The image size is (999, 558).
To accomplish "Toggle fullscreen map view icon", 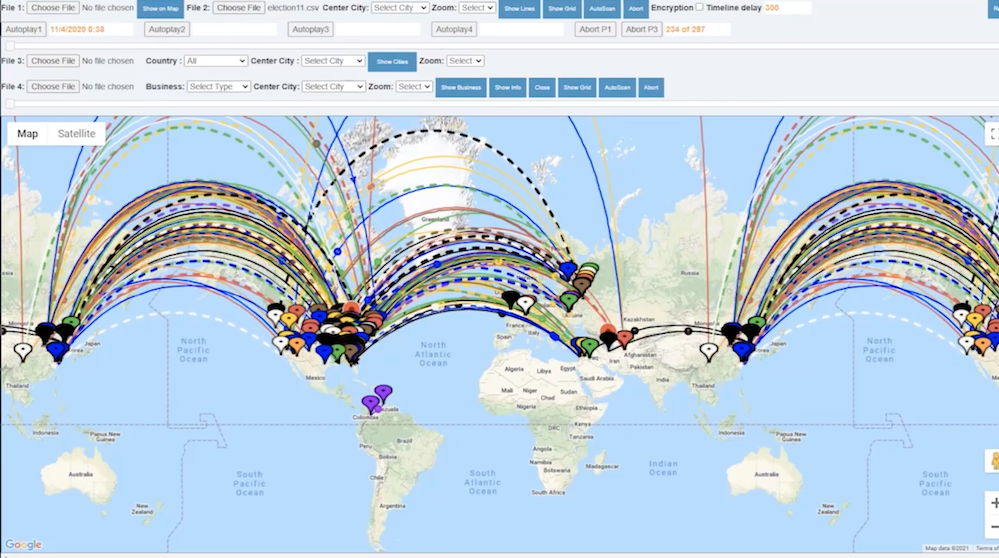I will [993, 133].
